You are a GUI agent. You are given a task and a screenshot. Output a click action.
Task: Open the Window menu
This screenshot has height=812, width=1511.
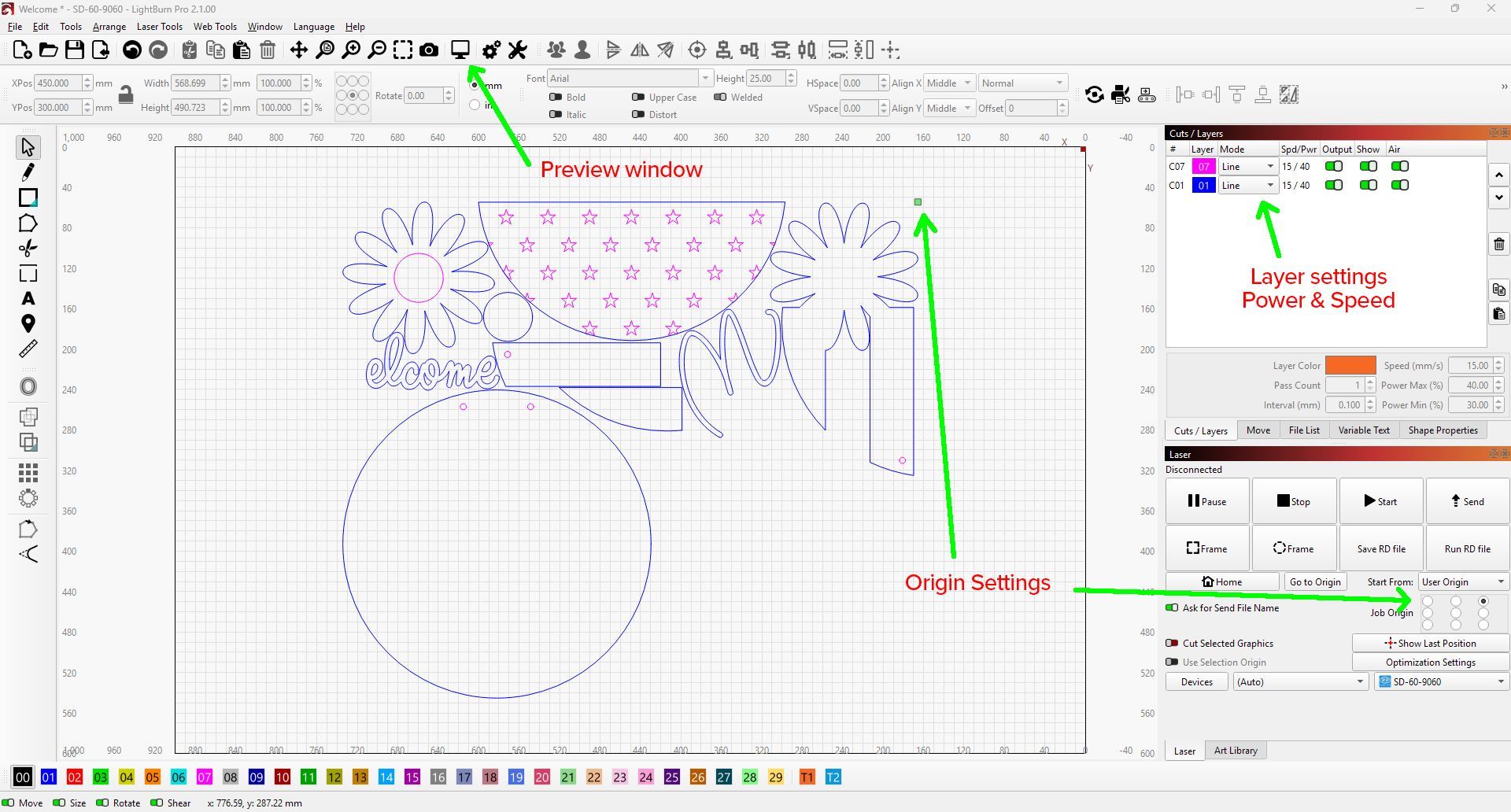tap(264, 26)
